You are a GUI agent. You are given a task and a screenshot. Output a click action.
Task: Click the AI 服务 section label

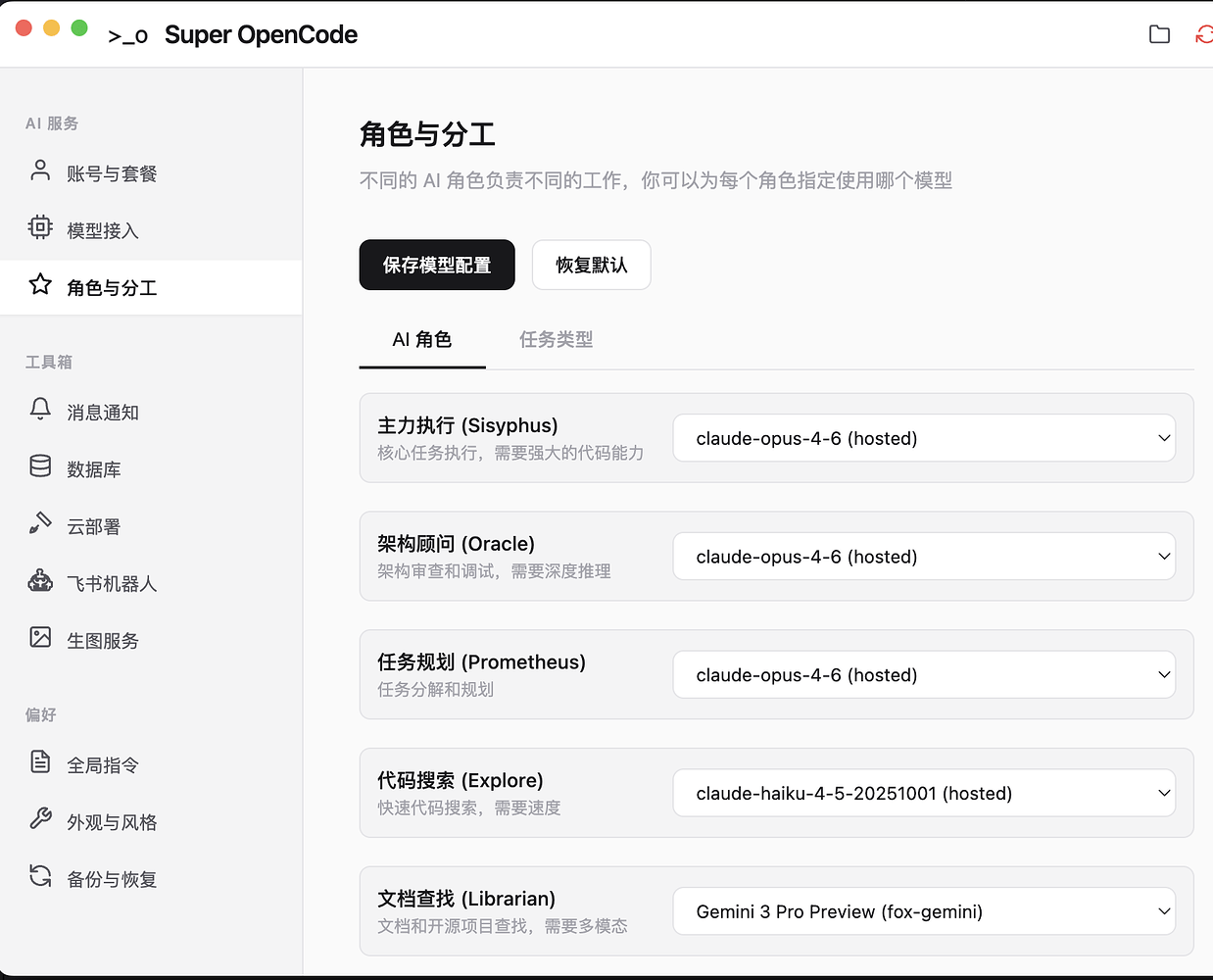pyautogui.click(x=52, y=123)
